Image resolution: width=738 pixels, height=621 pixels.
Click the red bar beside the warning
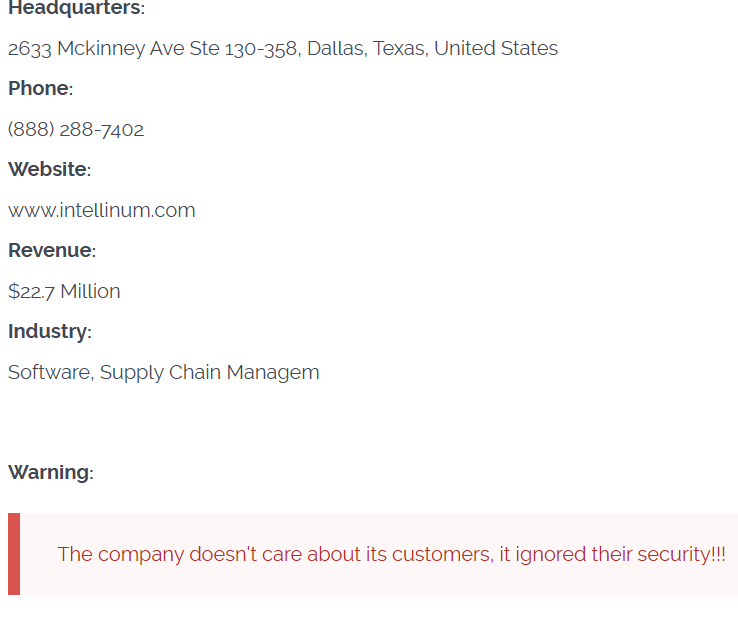14,554
